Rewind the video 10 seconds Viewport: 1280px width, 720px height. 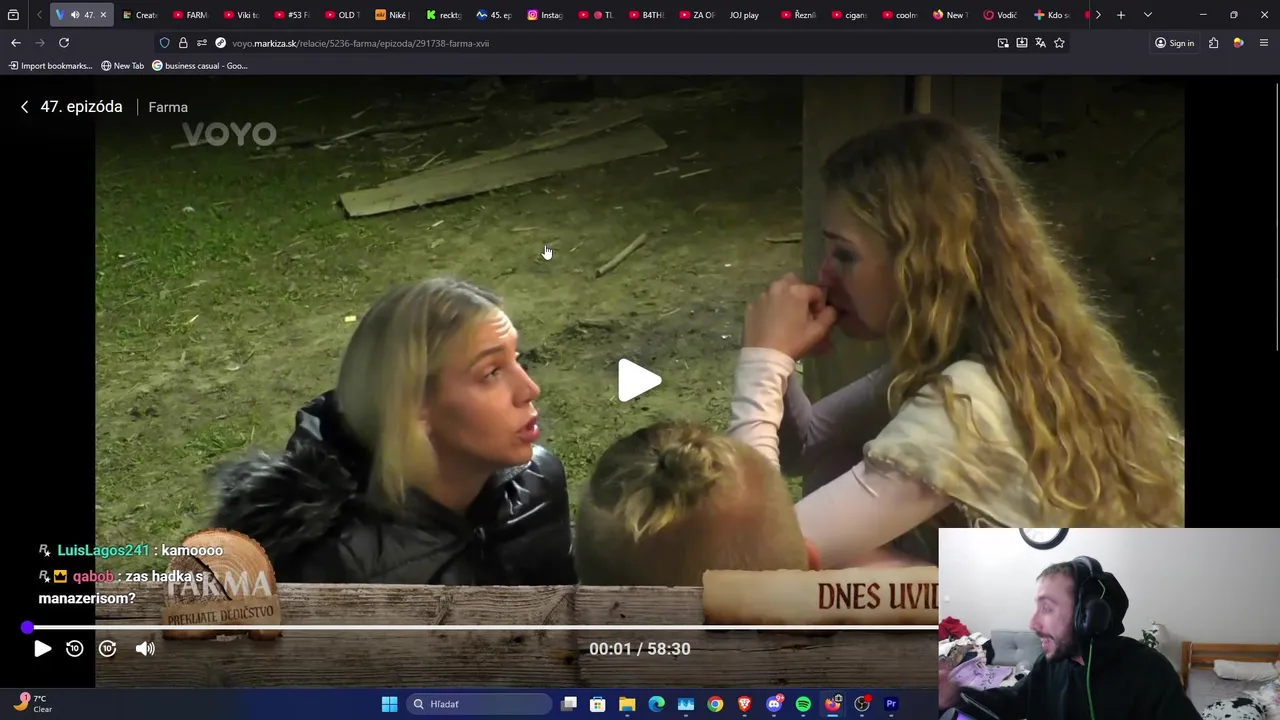point(74,649)
